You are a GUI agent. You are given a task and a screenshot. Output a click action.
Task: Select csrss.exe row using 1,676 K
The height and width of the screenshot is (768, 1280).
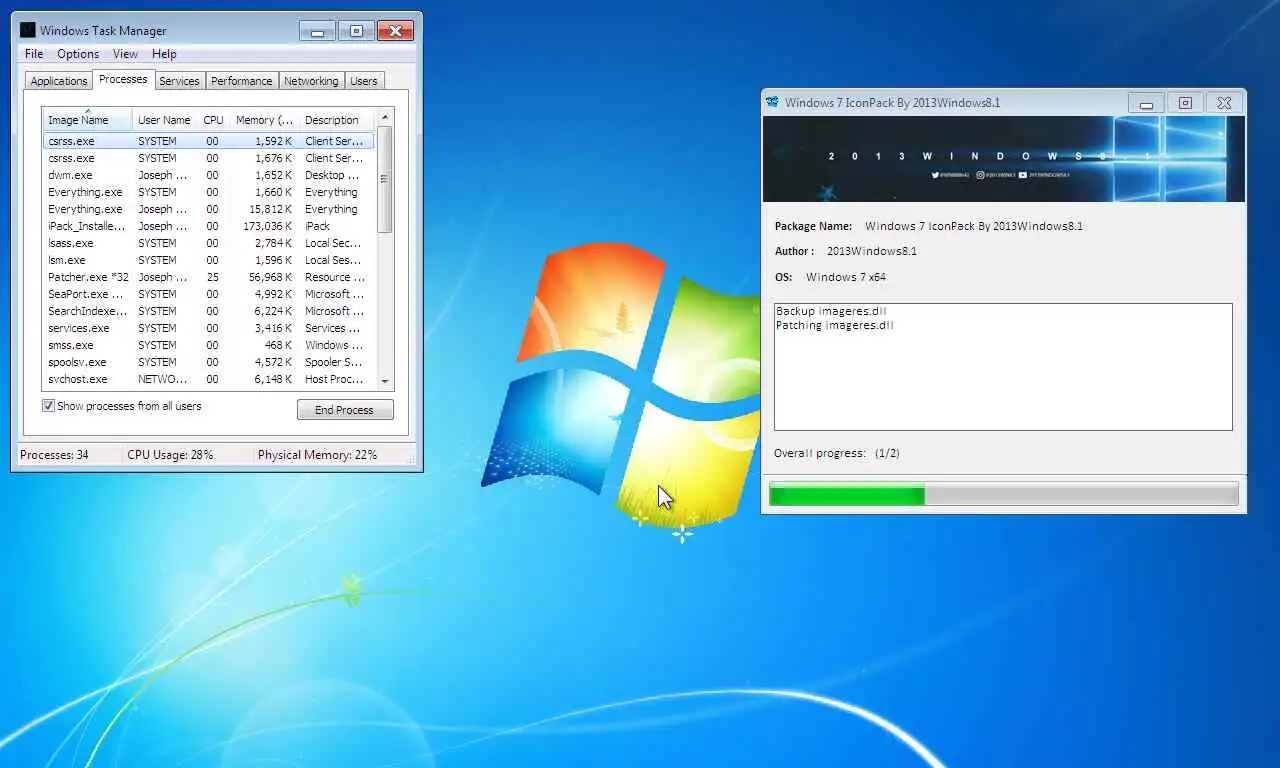coord(208,158)
